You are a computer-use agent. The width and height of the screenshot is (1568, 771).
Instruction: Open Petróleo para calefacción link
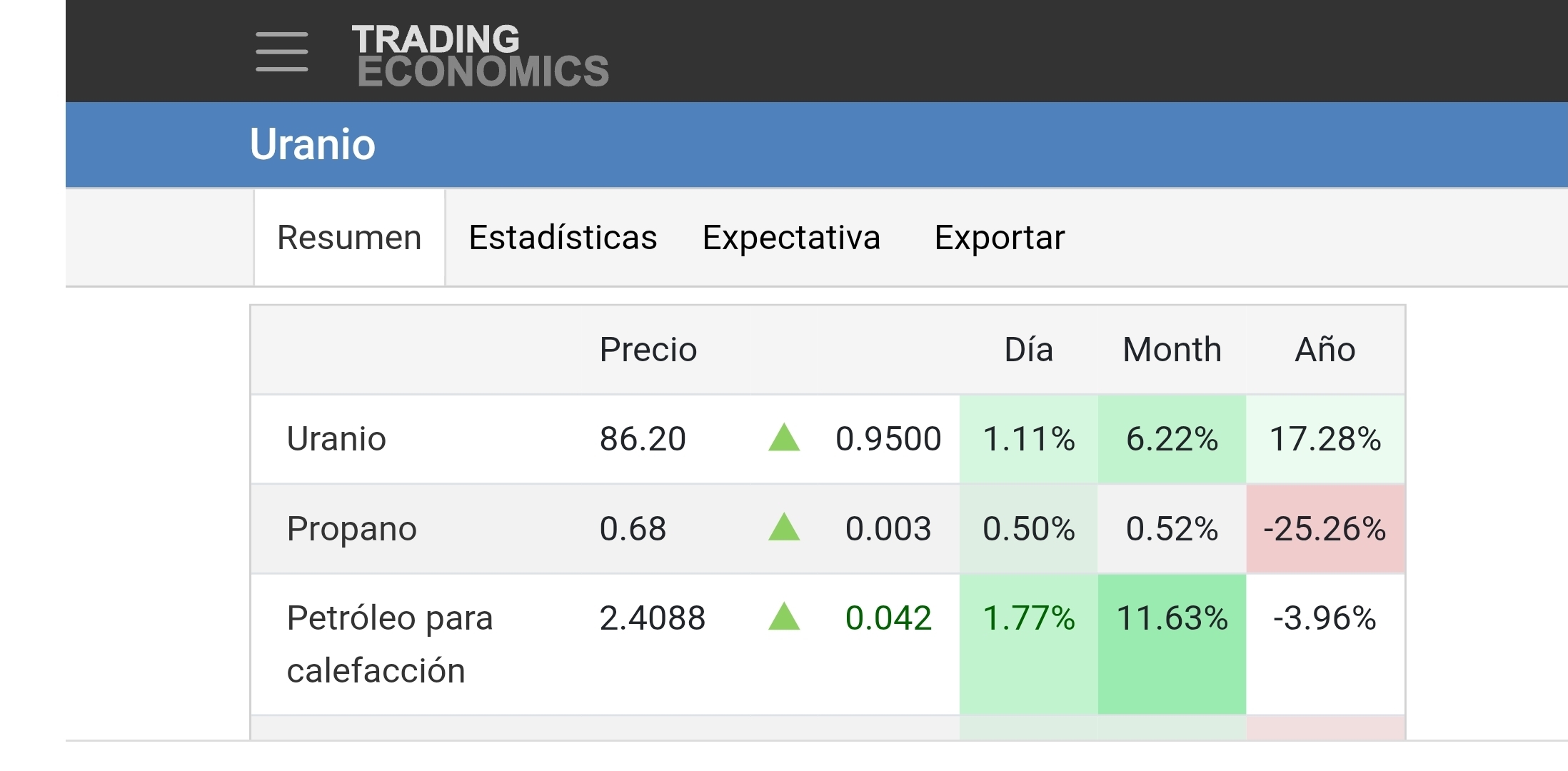(390, 644)
